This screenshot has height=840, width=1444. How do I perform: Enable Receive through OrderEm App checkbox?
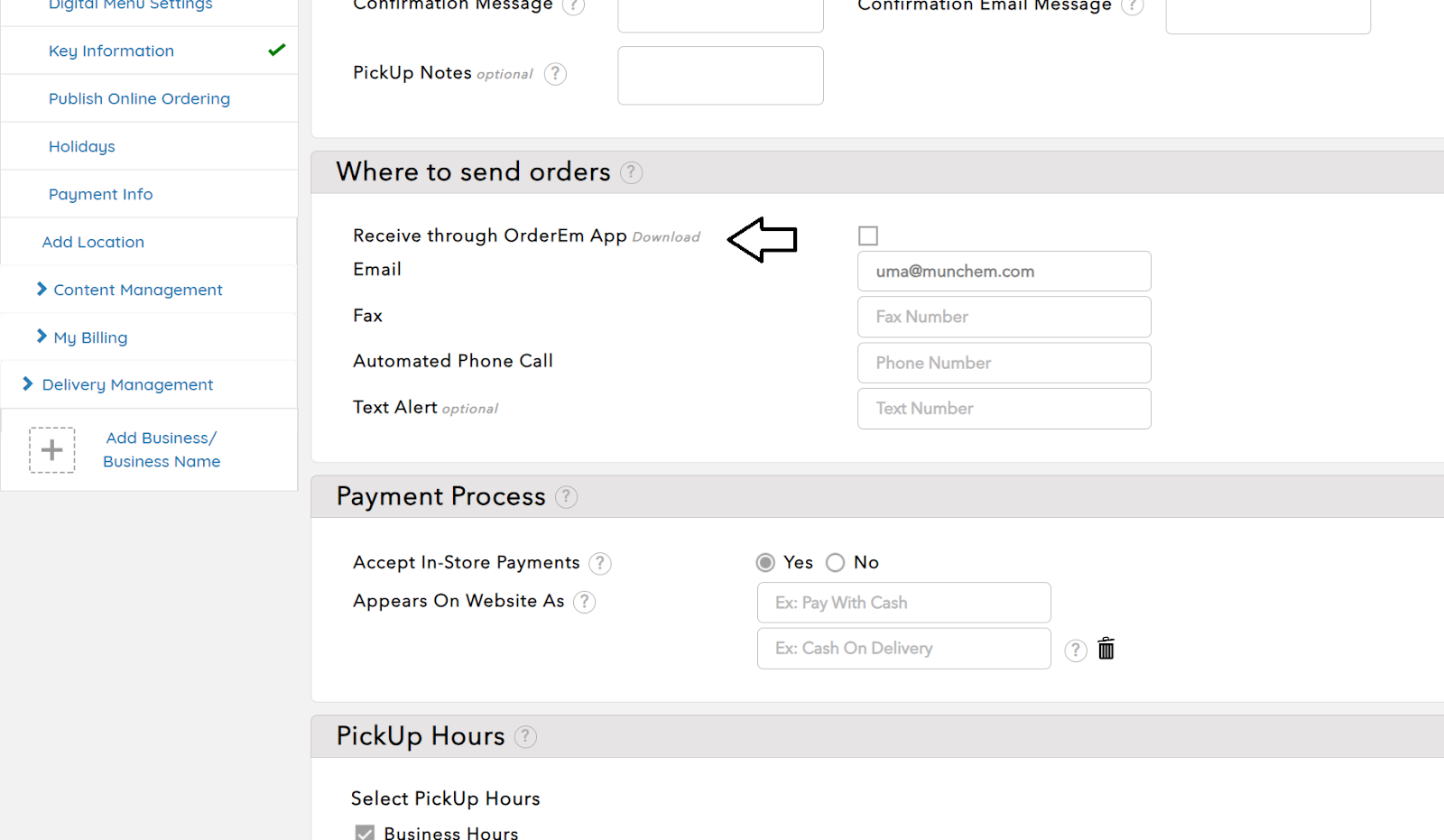click(x=868, y=235)
